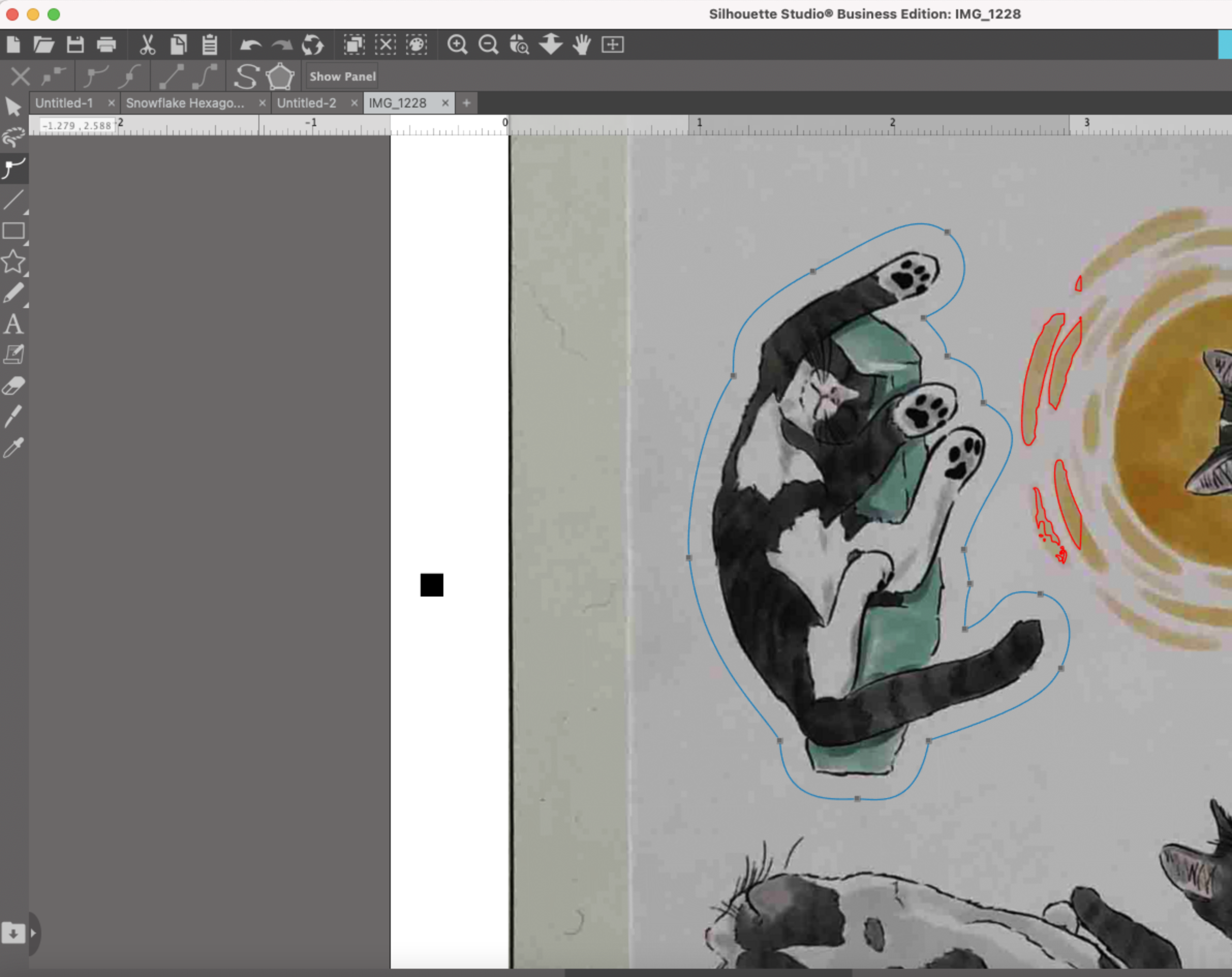The image size is (1232, 977).
Task: Click the horizontal scrollbar at the bottom
Action: [x=708, y=972]
